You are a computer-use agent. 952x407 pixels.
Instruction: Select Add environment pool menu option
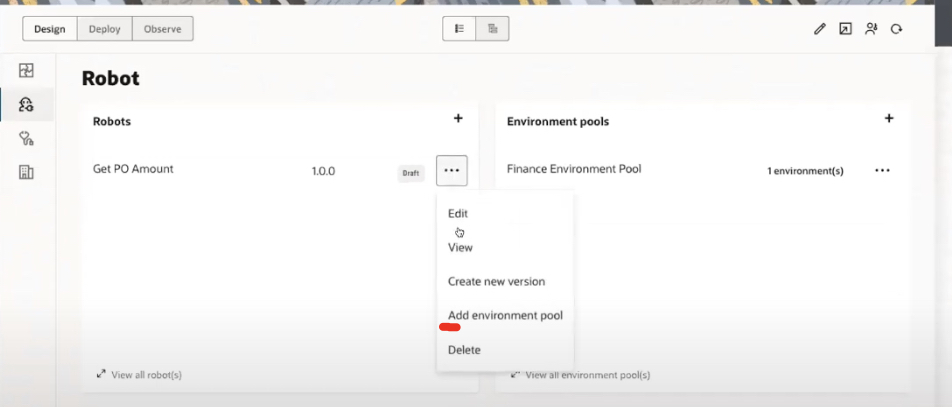505,315
